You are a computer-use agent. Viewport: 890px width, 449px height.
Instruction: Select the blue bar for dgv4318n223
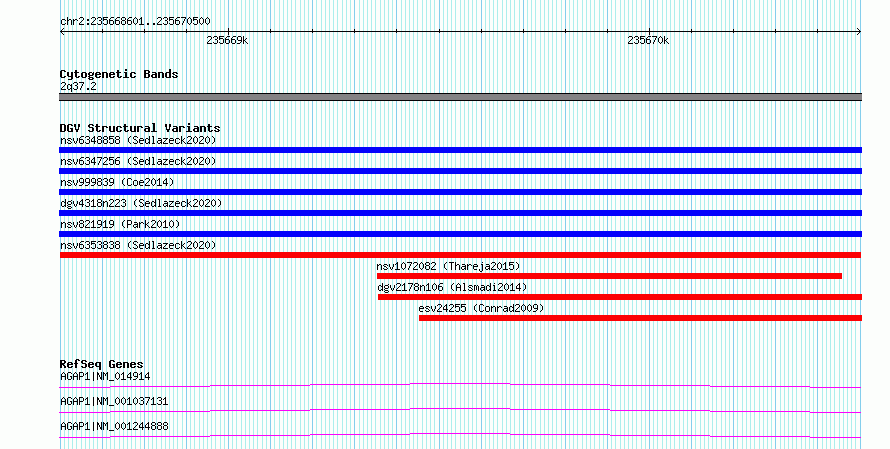460,213
